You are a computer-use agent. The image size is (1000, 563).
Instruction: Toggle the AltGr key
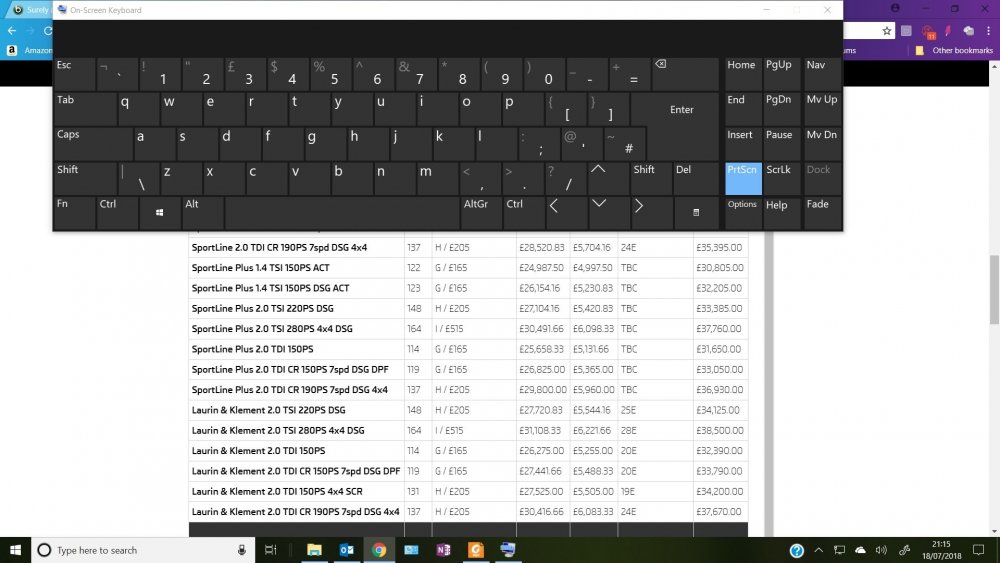point(480,212)
